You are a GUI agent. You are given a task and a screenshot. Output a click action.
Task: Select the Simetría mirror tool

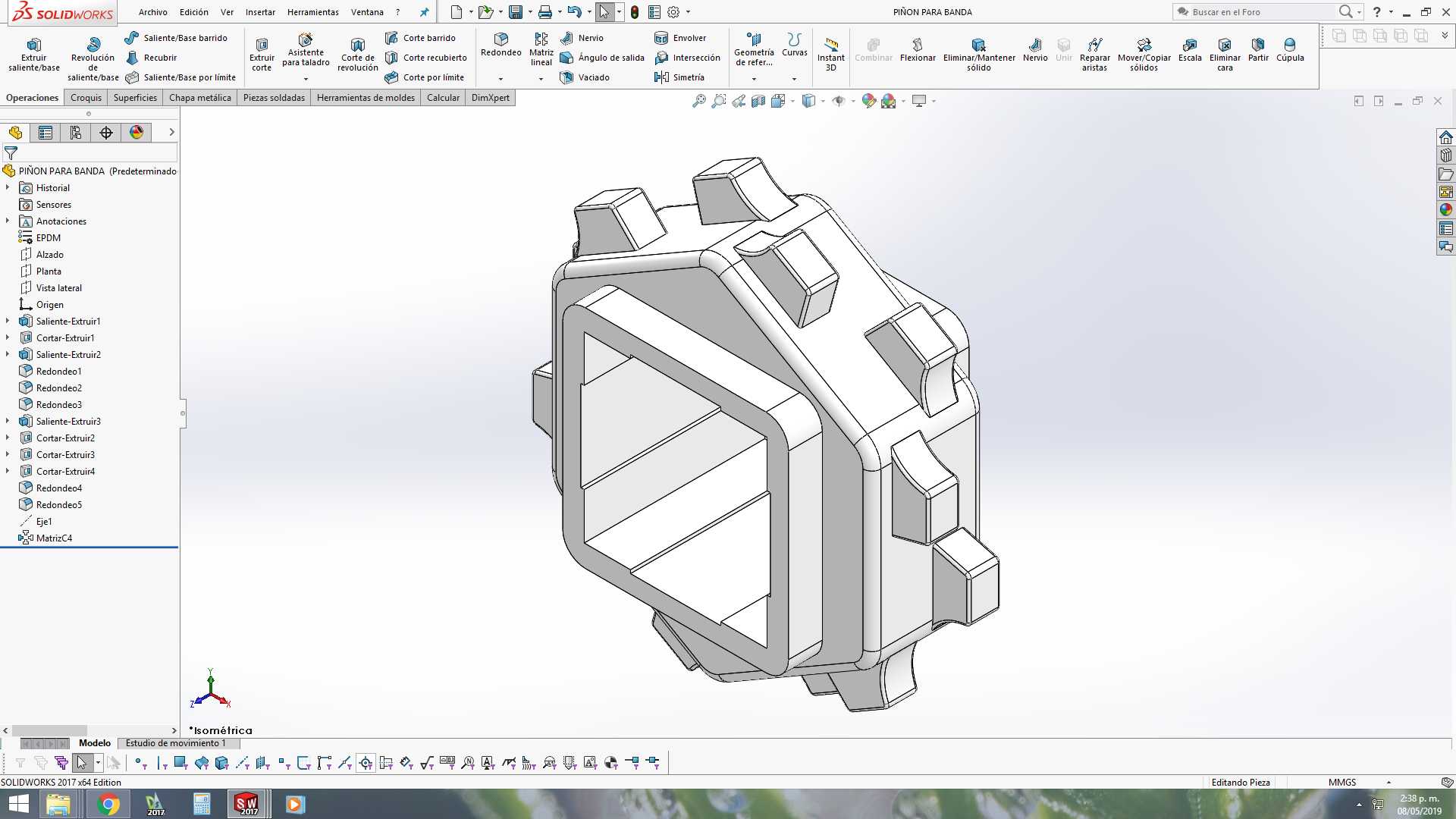[679, 77]
